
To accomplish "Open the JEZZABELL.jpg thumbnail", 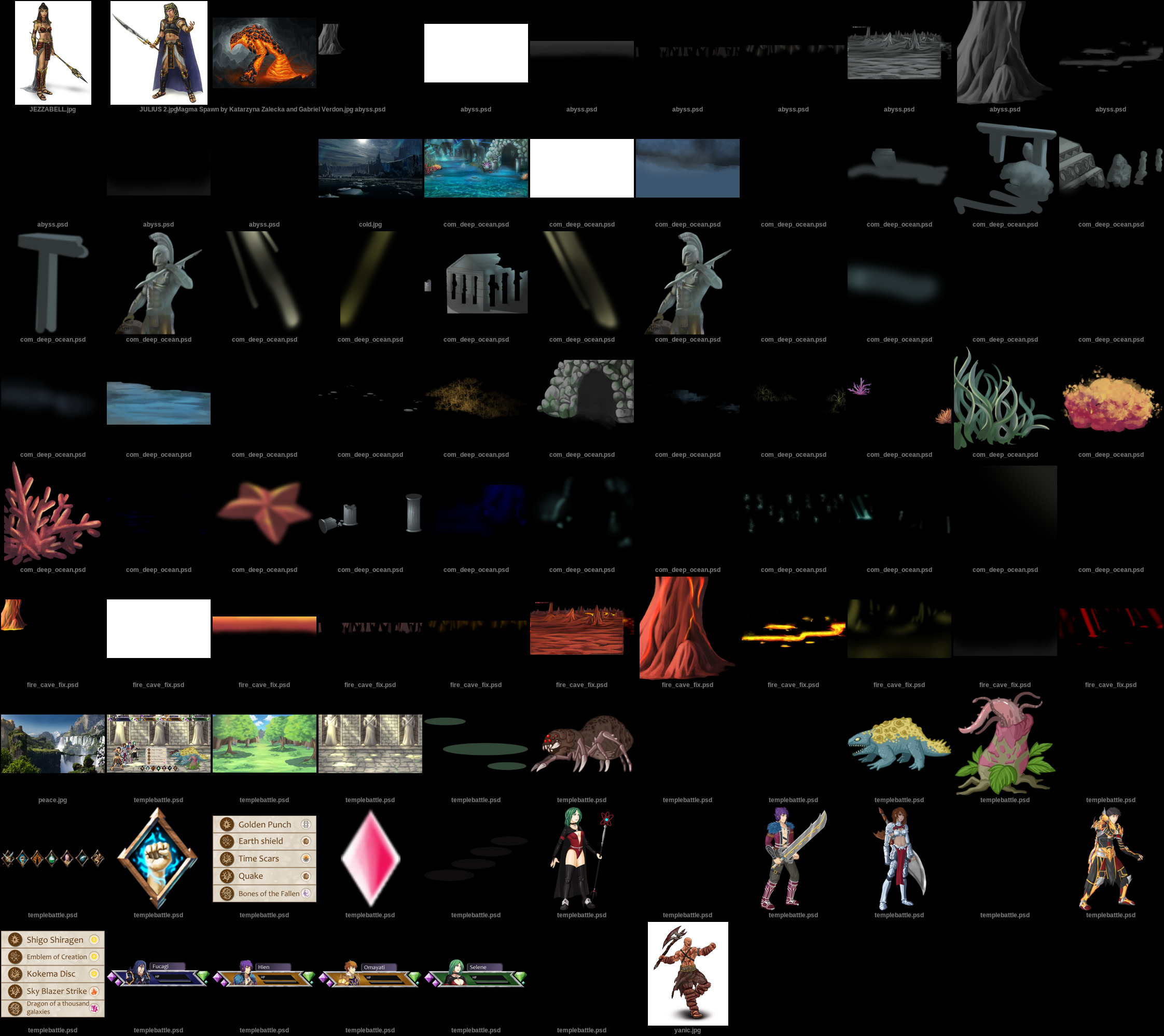I will pos(52,53).
